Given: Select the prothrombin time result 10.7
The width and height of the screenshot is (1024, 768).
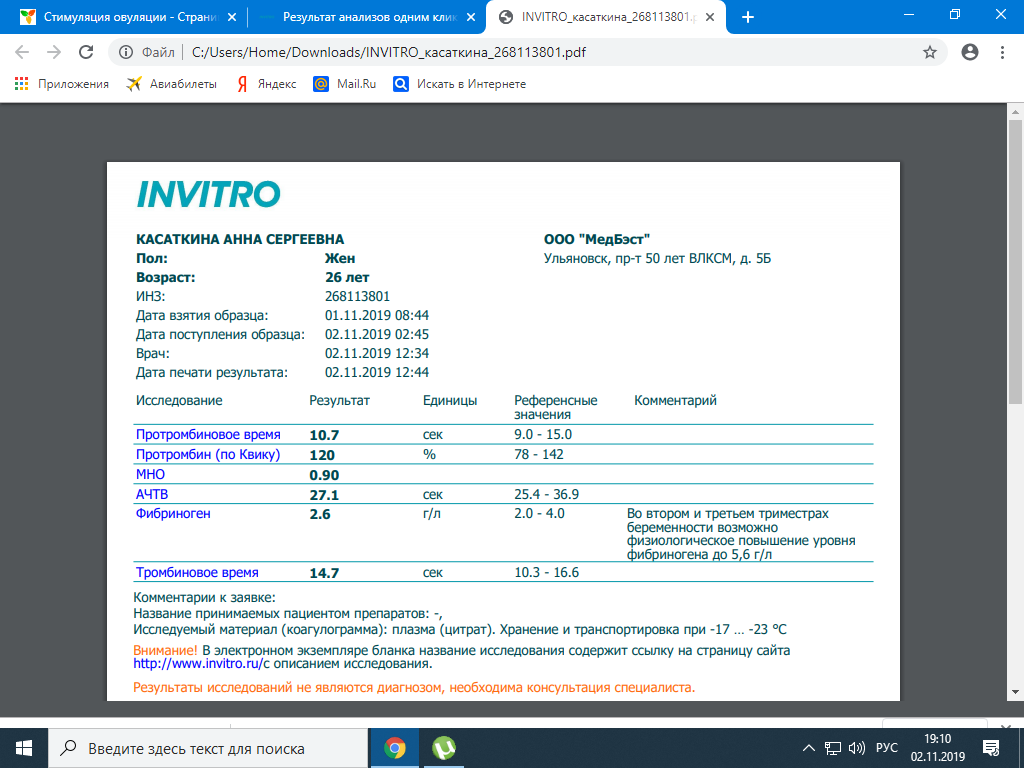Looking at the screenshot, I should 324,435.
